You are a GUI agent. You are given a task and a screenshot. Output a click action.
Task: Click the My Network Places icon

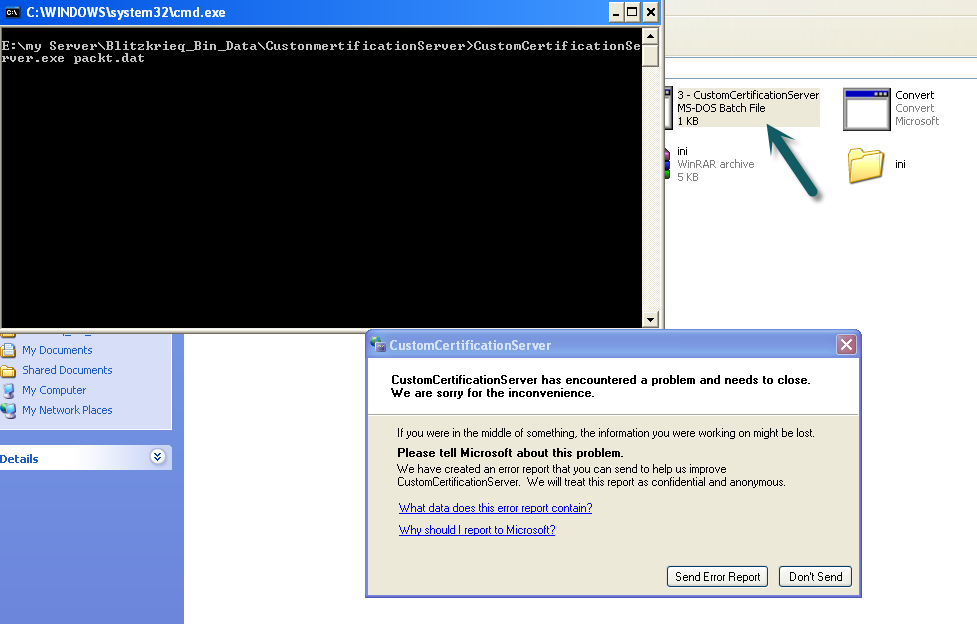[x=8, y=411]
